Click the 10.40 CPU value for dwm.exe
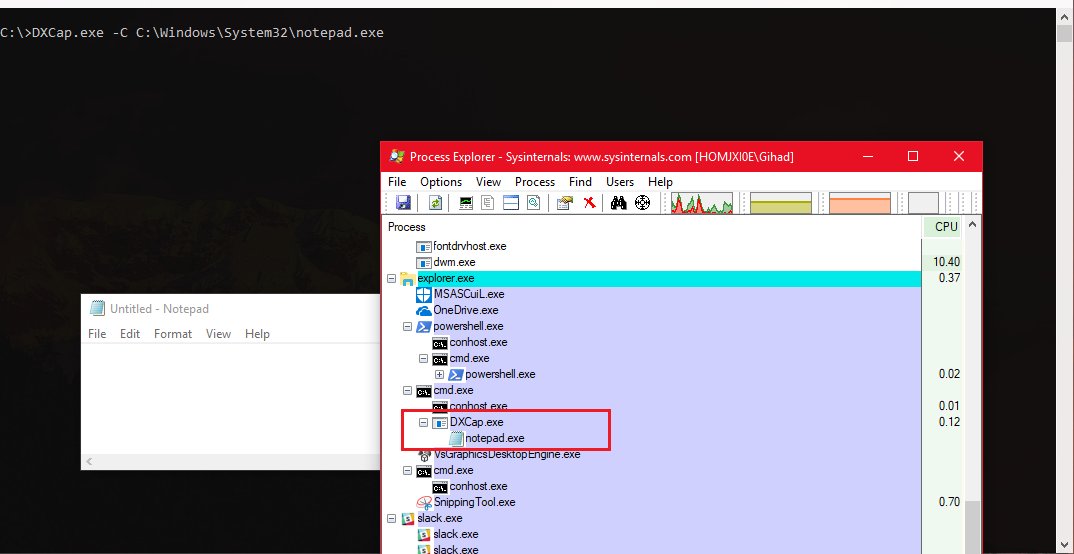The width and height of the screenshot is (1074, 554). point(946,262)
